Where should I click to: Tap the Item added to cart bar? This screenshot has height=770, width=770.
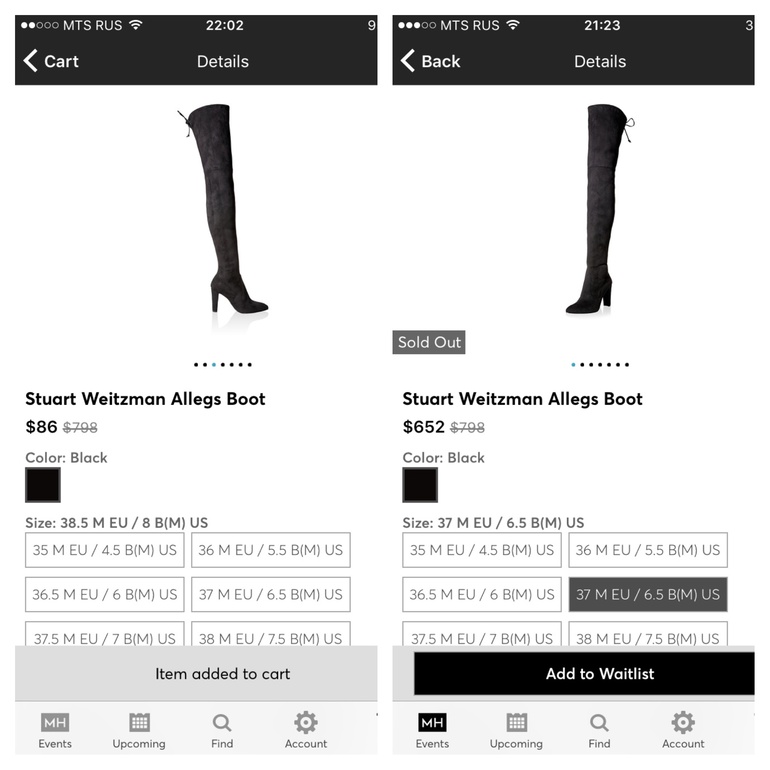[x=196, y=673]
